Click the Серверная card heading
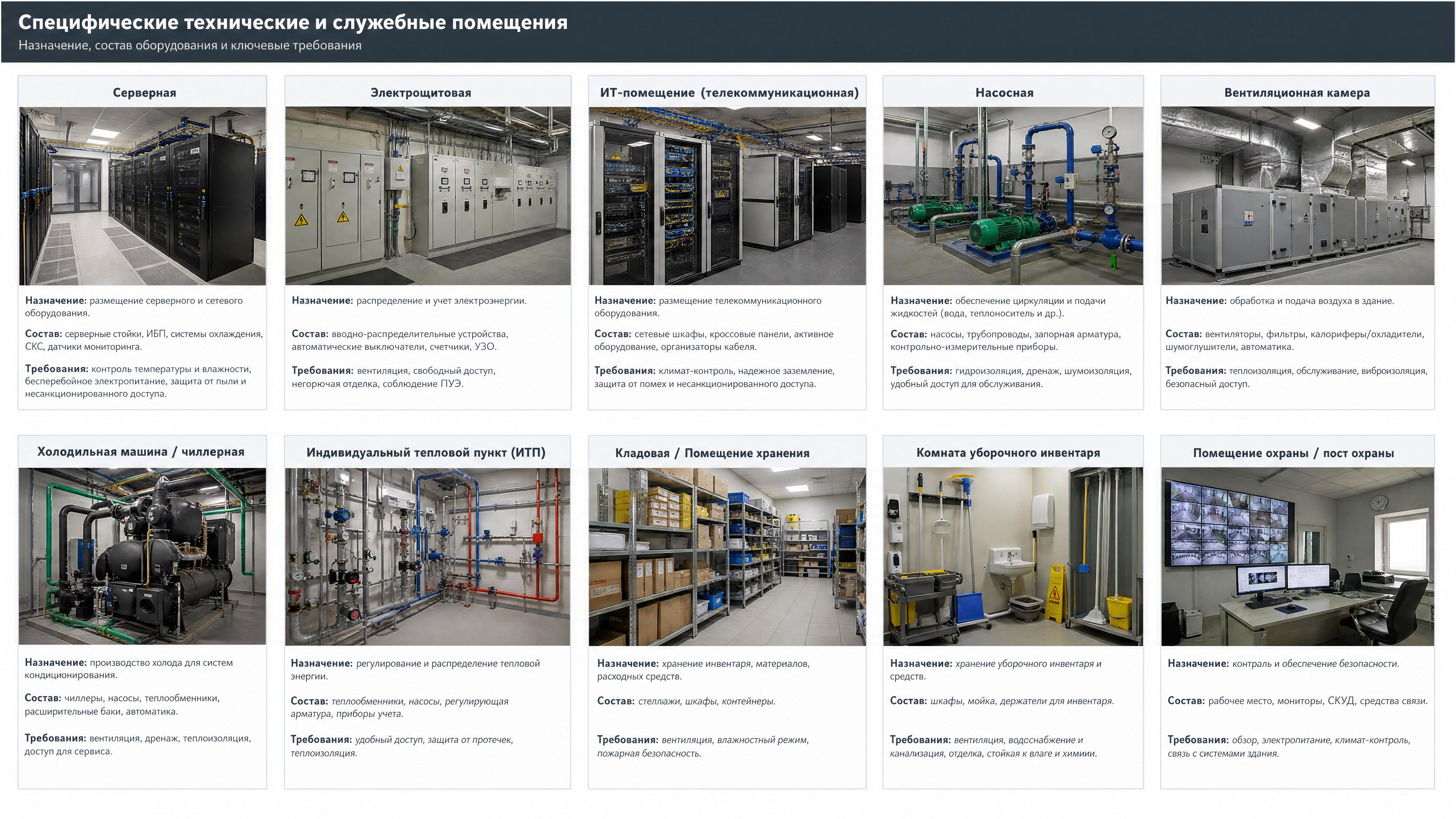 [145, 93]
